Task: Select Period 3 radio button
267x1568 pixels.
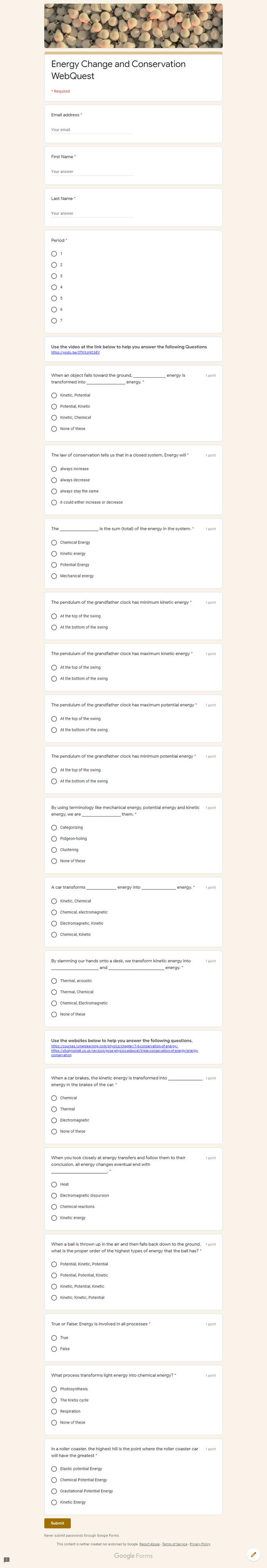Action: click(x=54, y=276)
